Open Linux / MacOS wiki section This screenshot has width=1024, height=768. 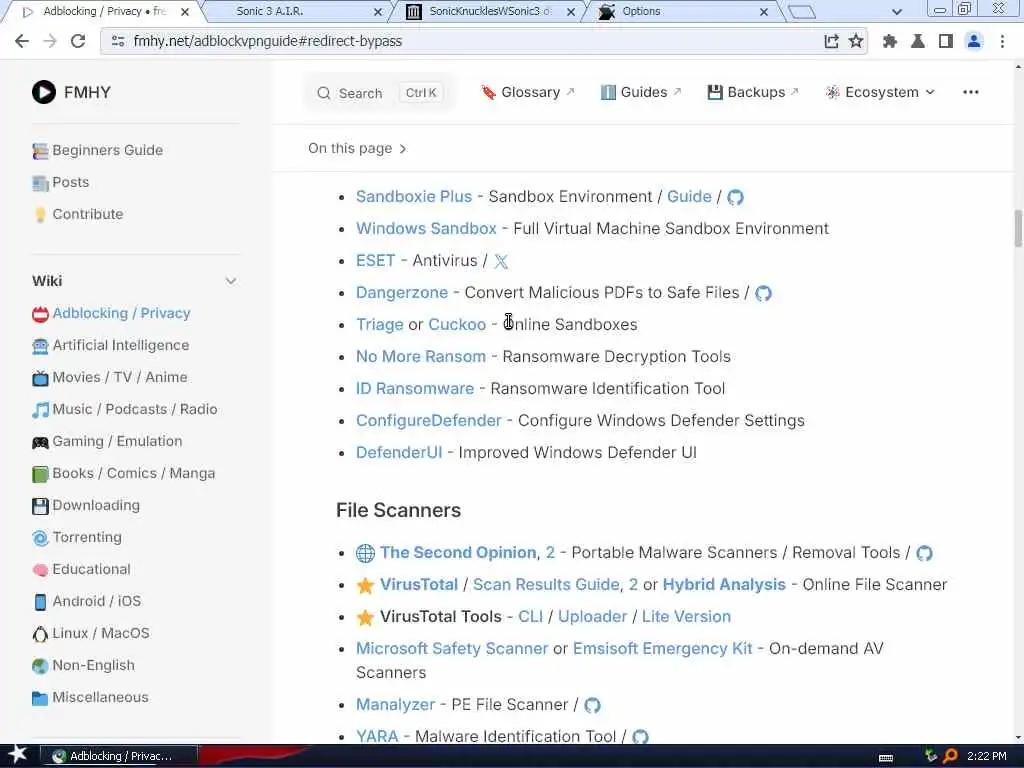pyautogui.click(x=90, y=633)
